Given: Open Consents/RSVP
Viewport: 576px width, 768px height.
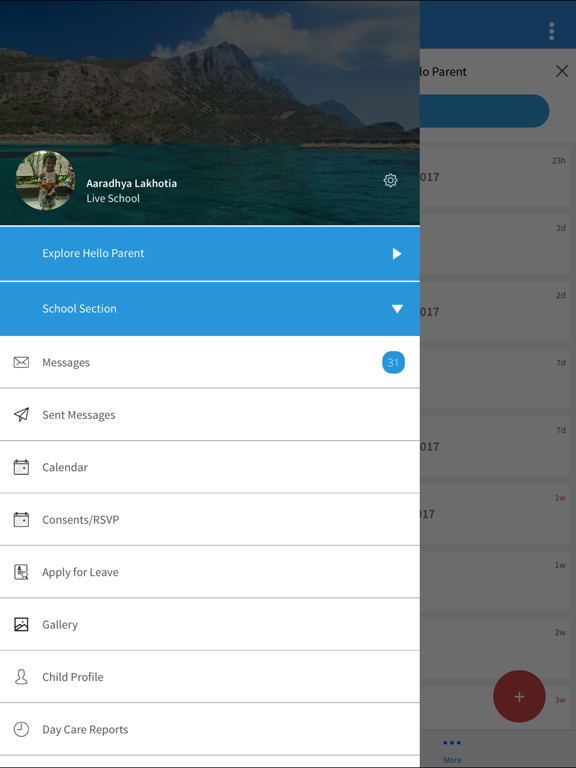Looking at the screenshot, I should [x=210, y=520].
